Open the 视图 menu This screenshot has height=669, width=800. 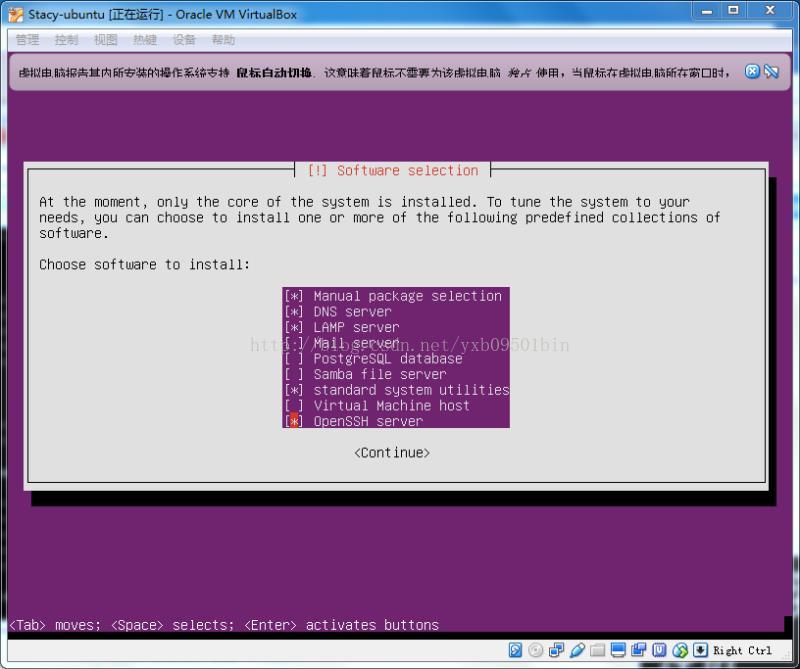(x=106, y=39)
